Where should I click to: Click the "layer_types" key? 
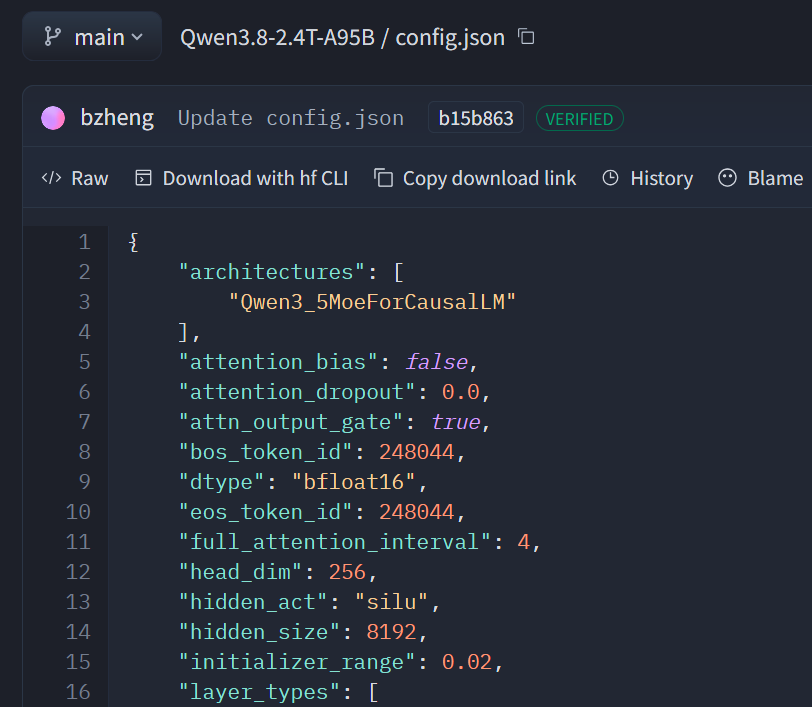click(x=259, y=692)
